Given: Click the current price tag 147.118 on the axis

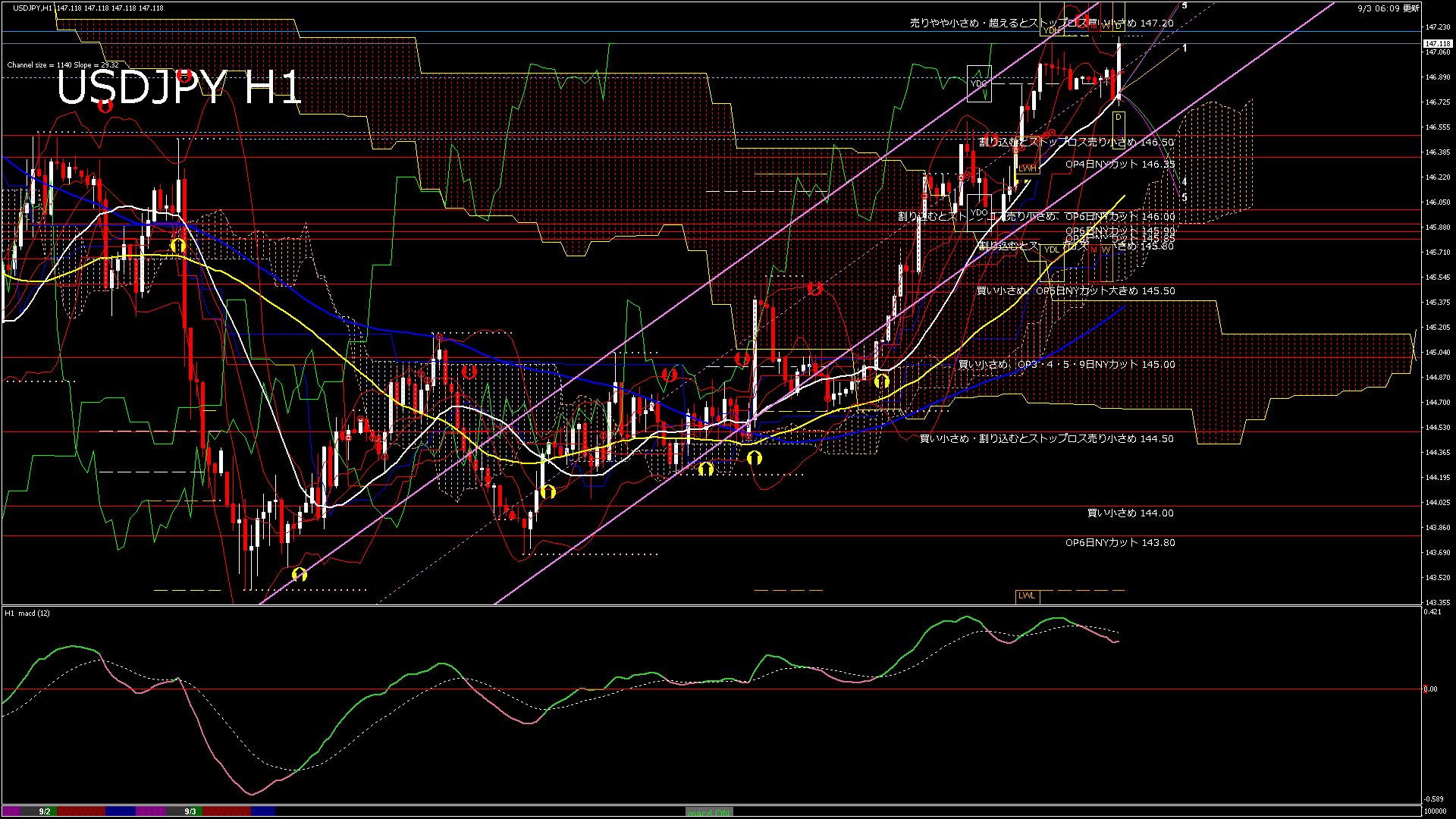Looking at the screenshot, I should coord(1438,44).
